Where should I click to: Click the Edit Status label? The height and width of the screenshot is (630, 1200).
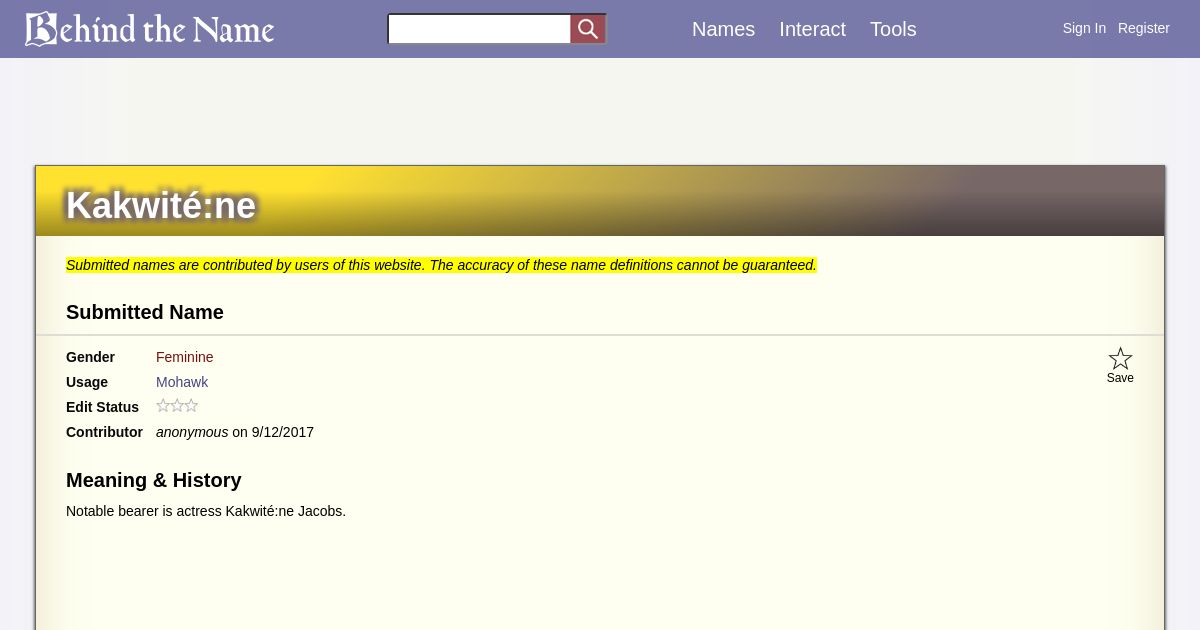click(x=102, y=407)
